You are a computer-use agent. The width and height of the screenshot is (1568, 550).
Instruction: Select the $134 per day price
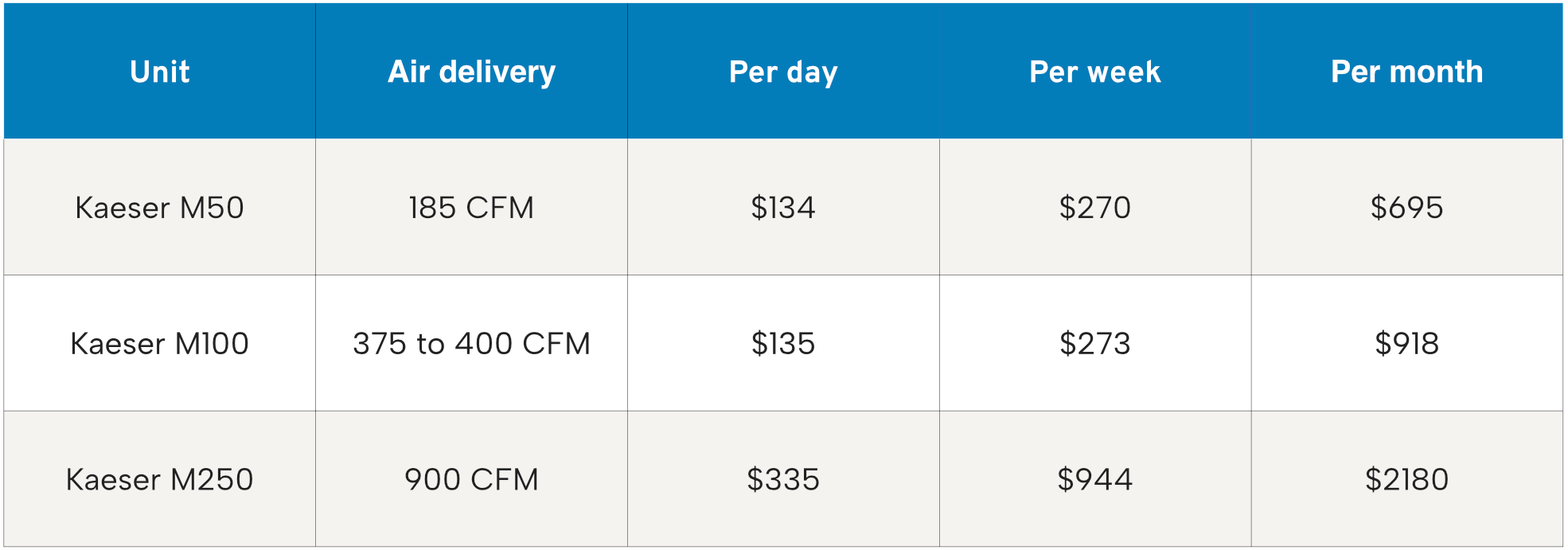click(x=784, y=208)
